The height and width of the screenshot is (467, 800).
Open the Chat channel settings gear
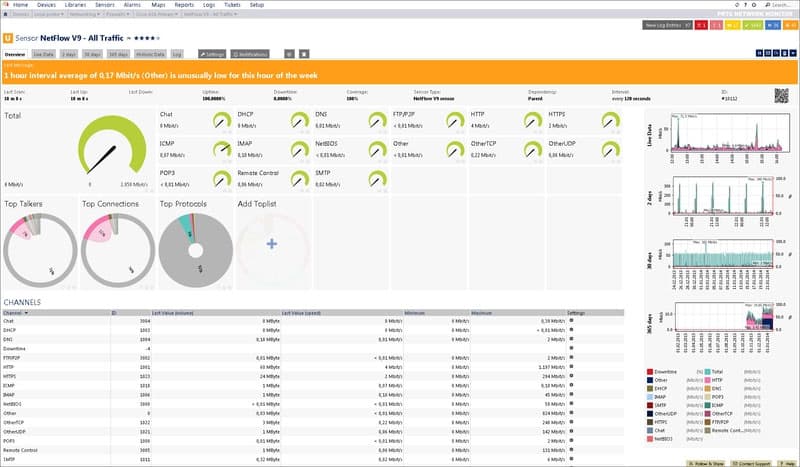coord(571,321)
